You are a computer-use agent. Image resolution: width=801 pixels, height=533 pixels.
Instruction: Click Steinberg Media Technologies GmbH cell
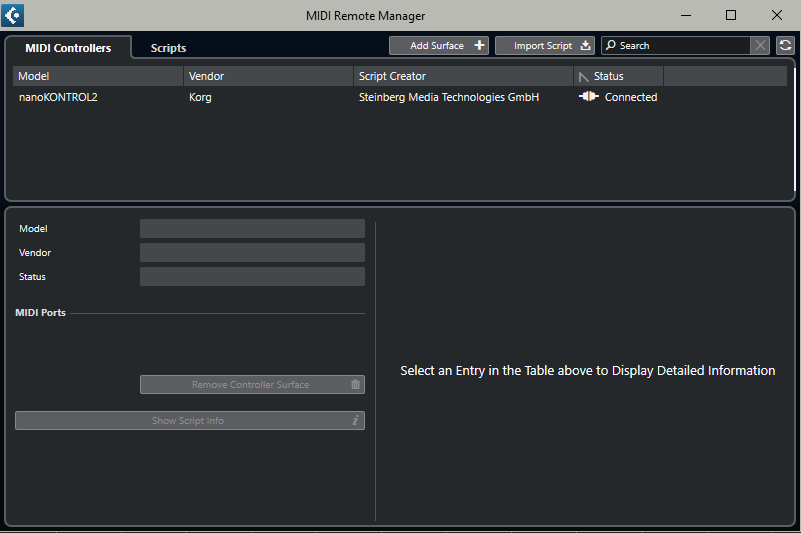pos(449,97)
